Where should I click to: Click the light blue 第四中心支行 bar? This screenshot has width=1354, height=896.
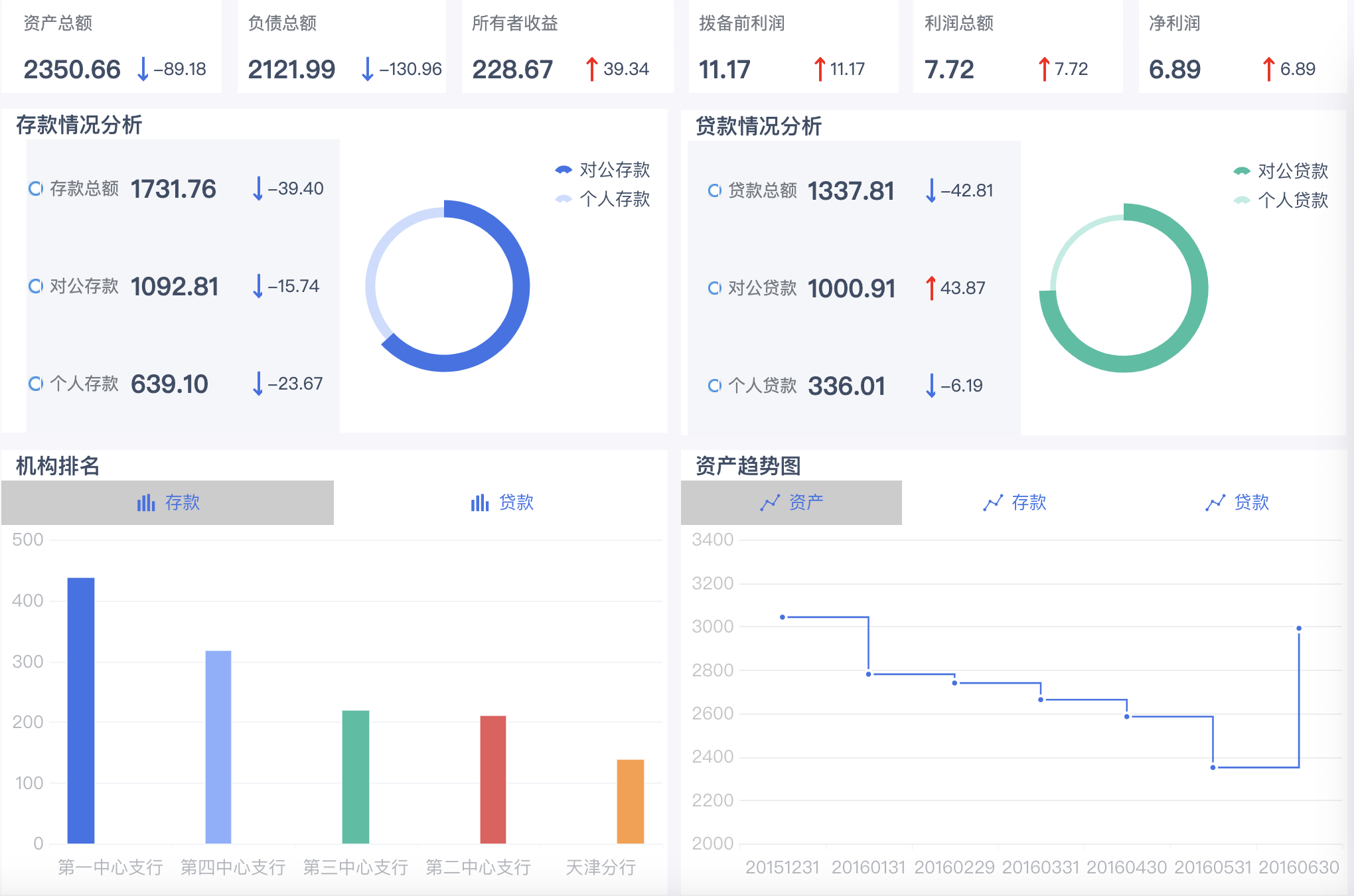pos(218,747)
